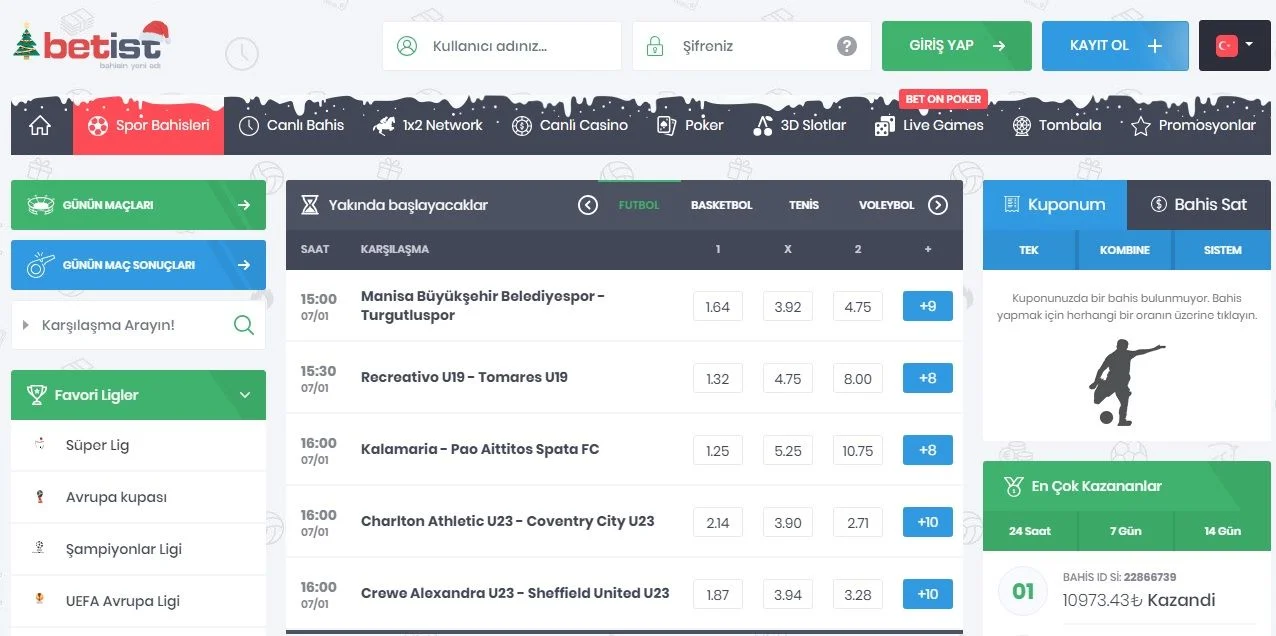Screen dimensions: 1276x636
Task: Select SİSTEM coupon type
Action: [1223, 250]
